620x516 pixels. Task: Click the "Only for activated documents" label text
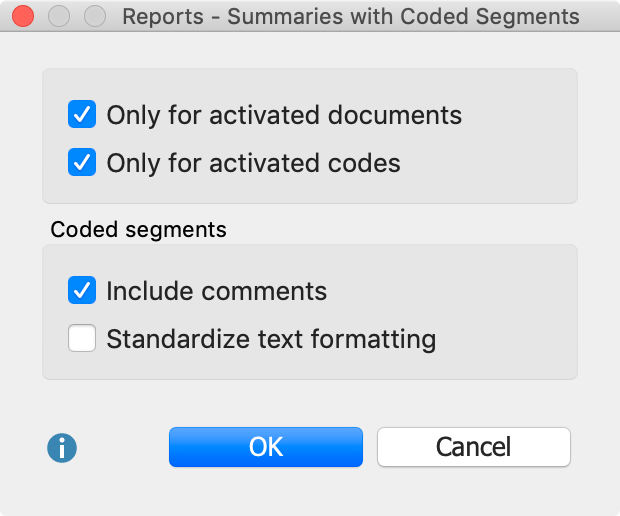284,115
